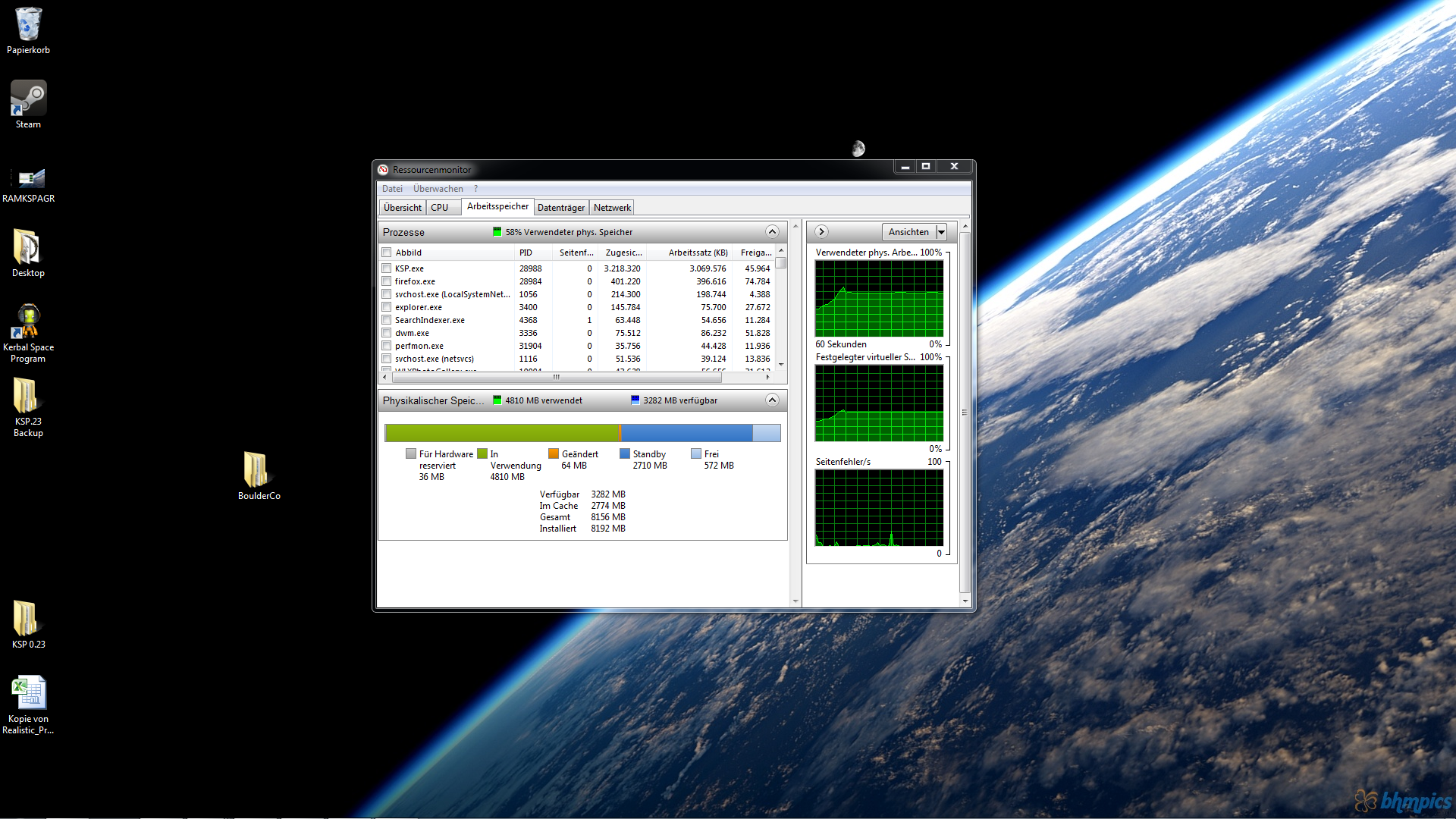Viewport: 1456px width, 819px height.
Task: Toggle the Abbild select-all checkbox
Action: (387, 253)
